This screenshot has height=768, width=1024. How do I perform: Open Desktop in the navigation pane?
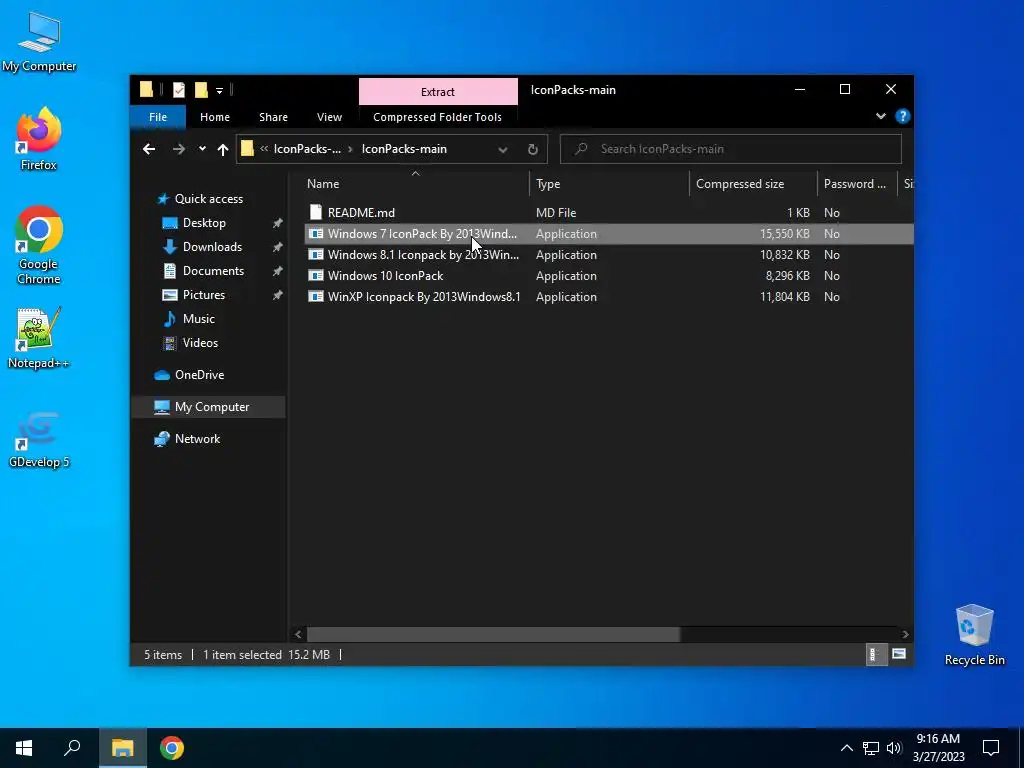pyautogui.click(x=204, y=223)
